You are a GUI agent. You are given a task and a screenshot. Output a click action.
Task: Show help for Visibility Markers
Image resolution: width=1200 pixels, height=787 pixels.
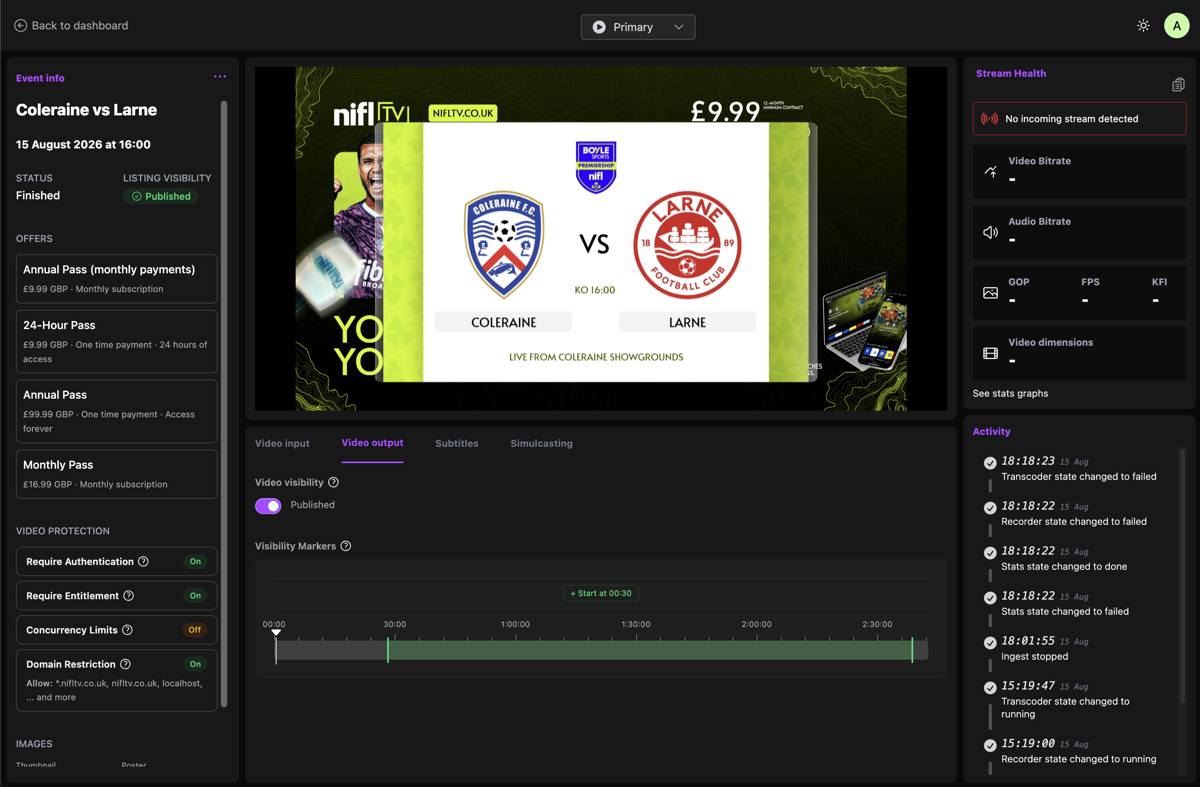[346, 546]
